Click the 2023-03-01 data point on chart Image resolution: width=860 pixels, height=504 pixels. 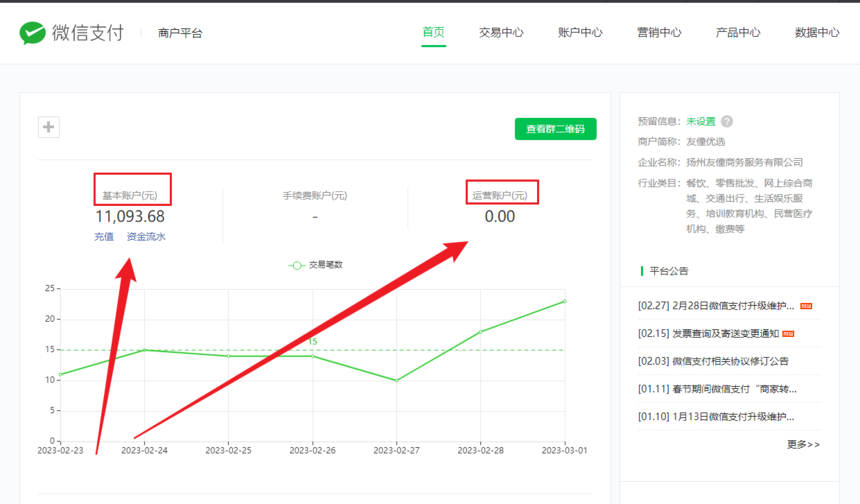click(x=565, y=301)
